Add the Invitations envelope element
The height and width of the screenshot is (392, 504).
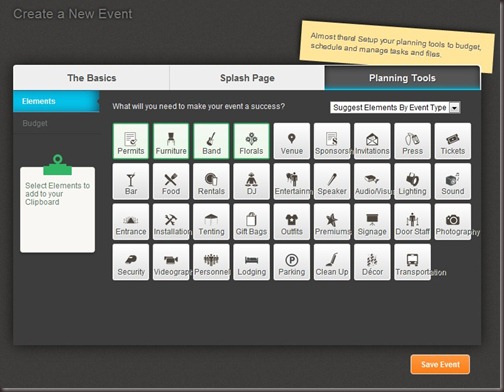coord(372,141)
